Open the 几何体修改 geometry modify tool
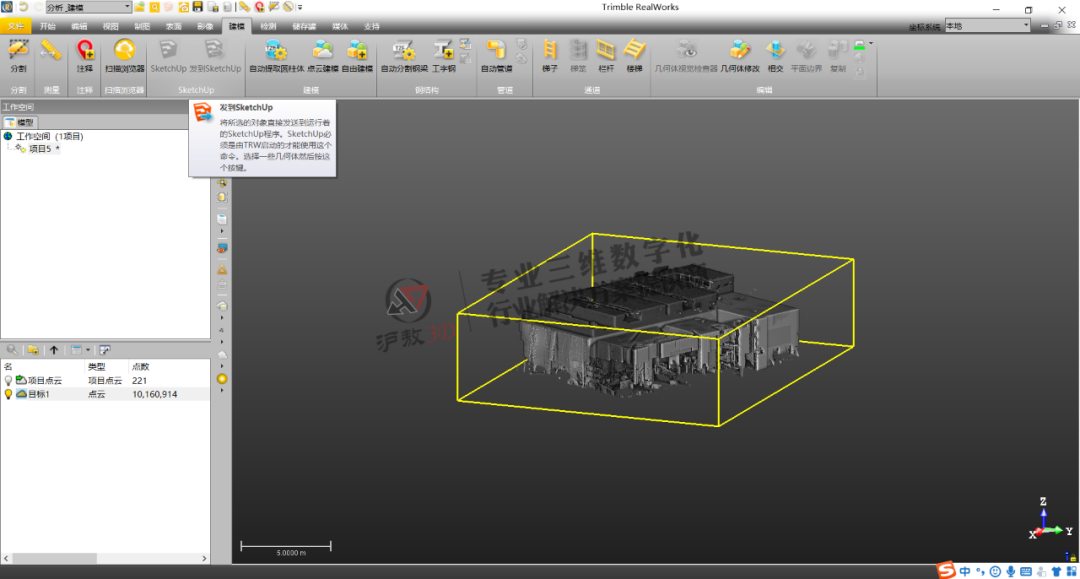The image size is (1080, 579). coord(740,55)
